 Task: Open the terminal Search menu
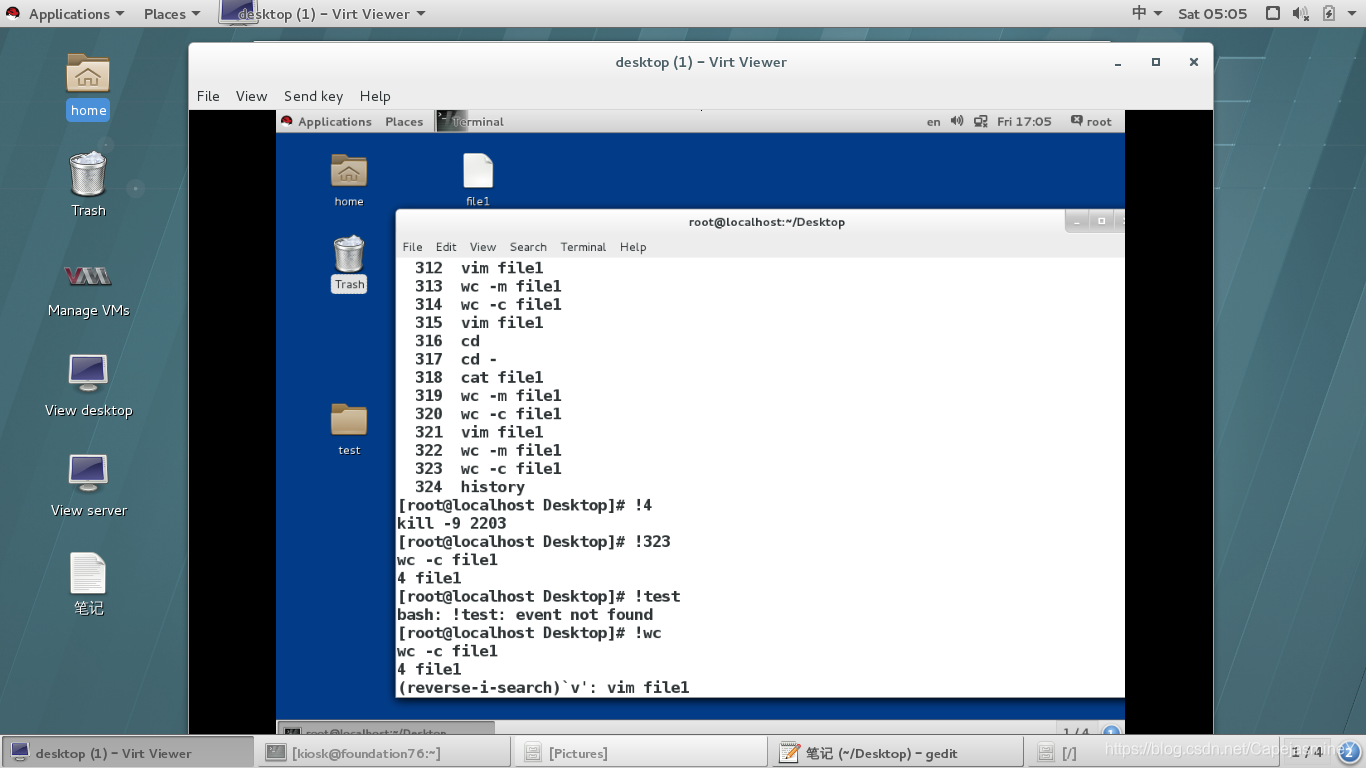tap(528, 247)
